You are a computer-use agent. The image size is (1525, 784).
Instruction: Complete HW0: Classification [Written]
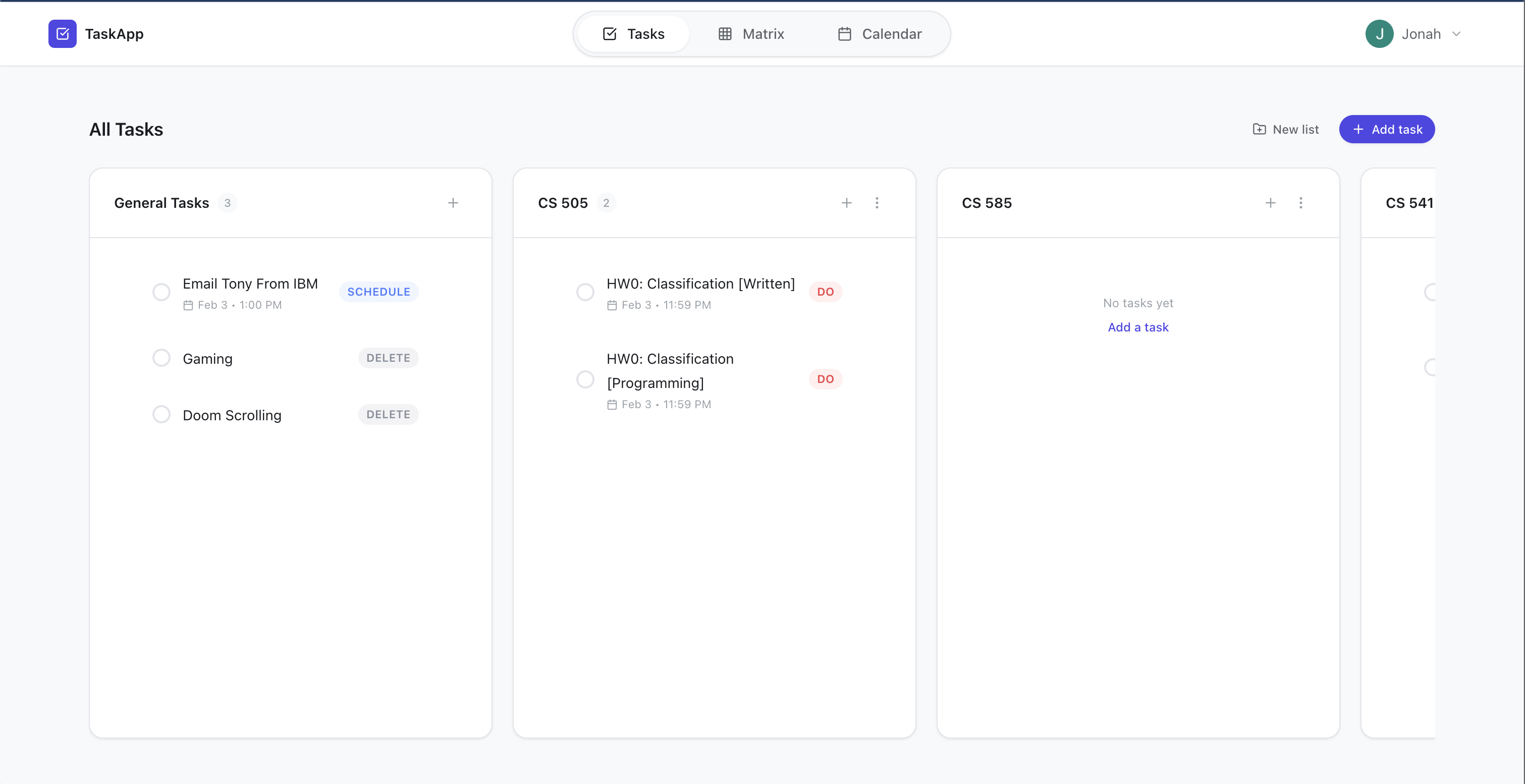pyautogui.click(x=585, y=292)
